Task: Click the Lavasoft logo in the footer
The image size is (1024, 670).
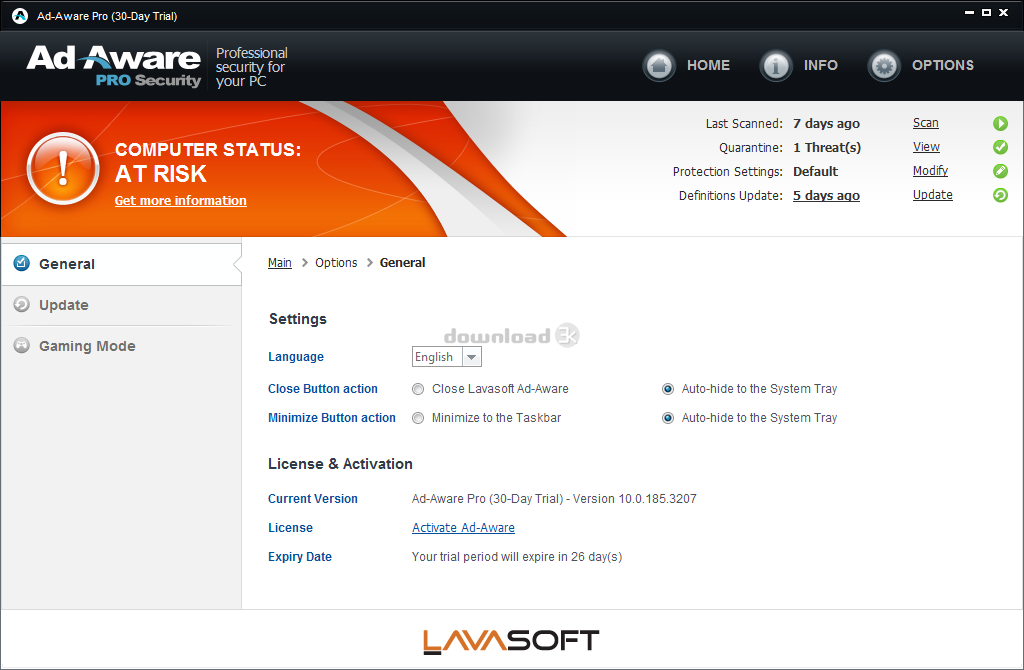Action: pyautogui.click(x=511, y=641)
